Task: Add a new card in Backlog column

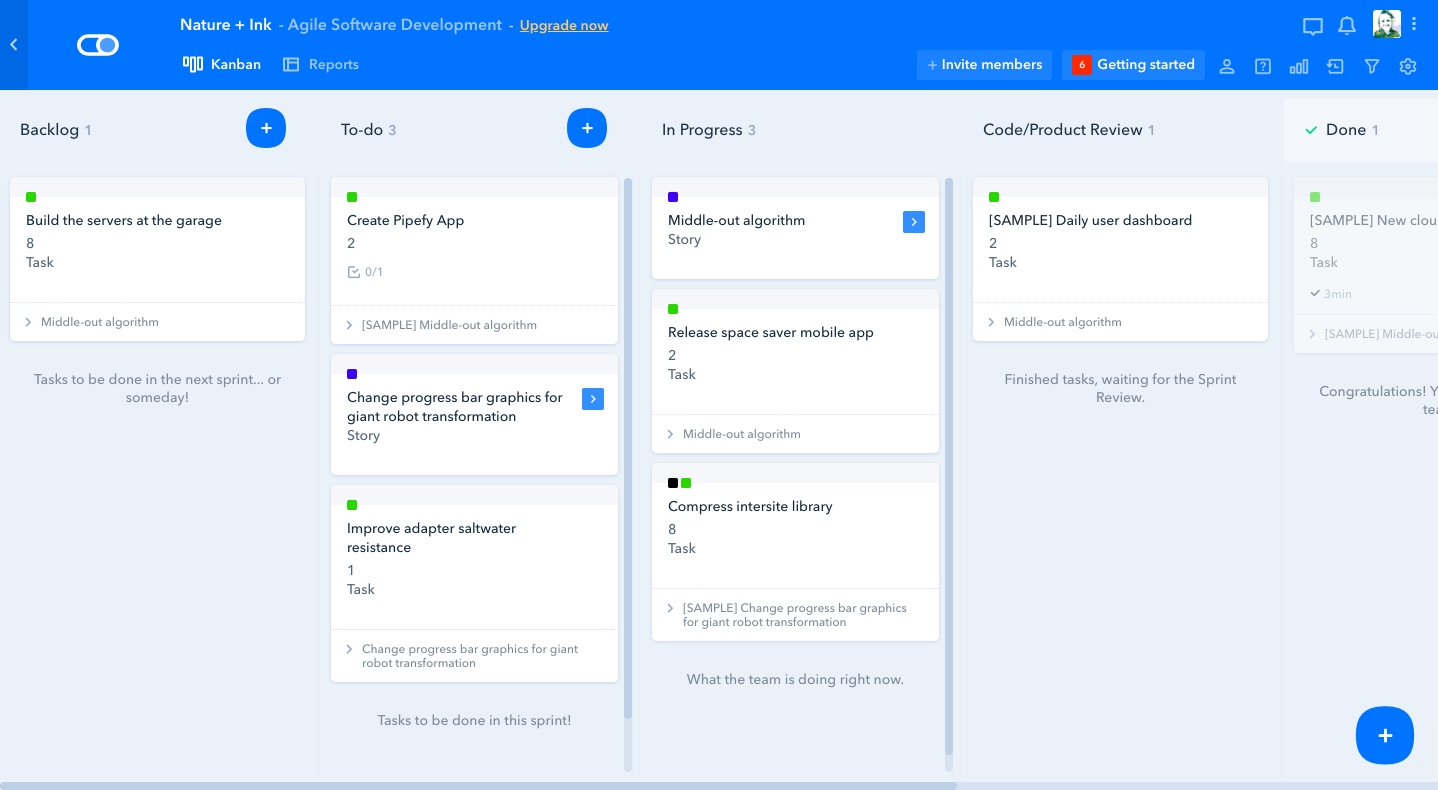Action: [266, 128]
